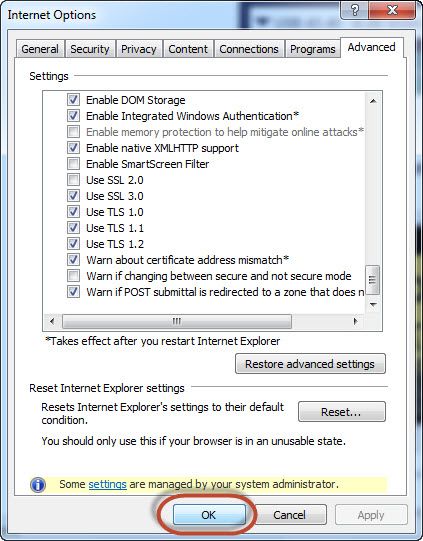Click the vertical scrollbar thumb
Viewport: 423px width, 541px height.
373,280
